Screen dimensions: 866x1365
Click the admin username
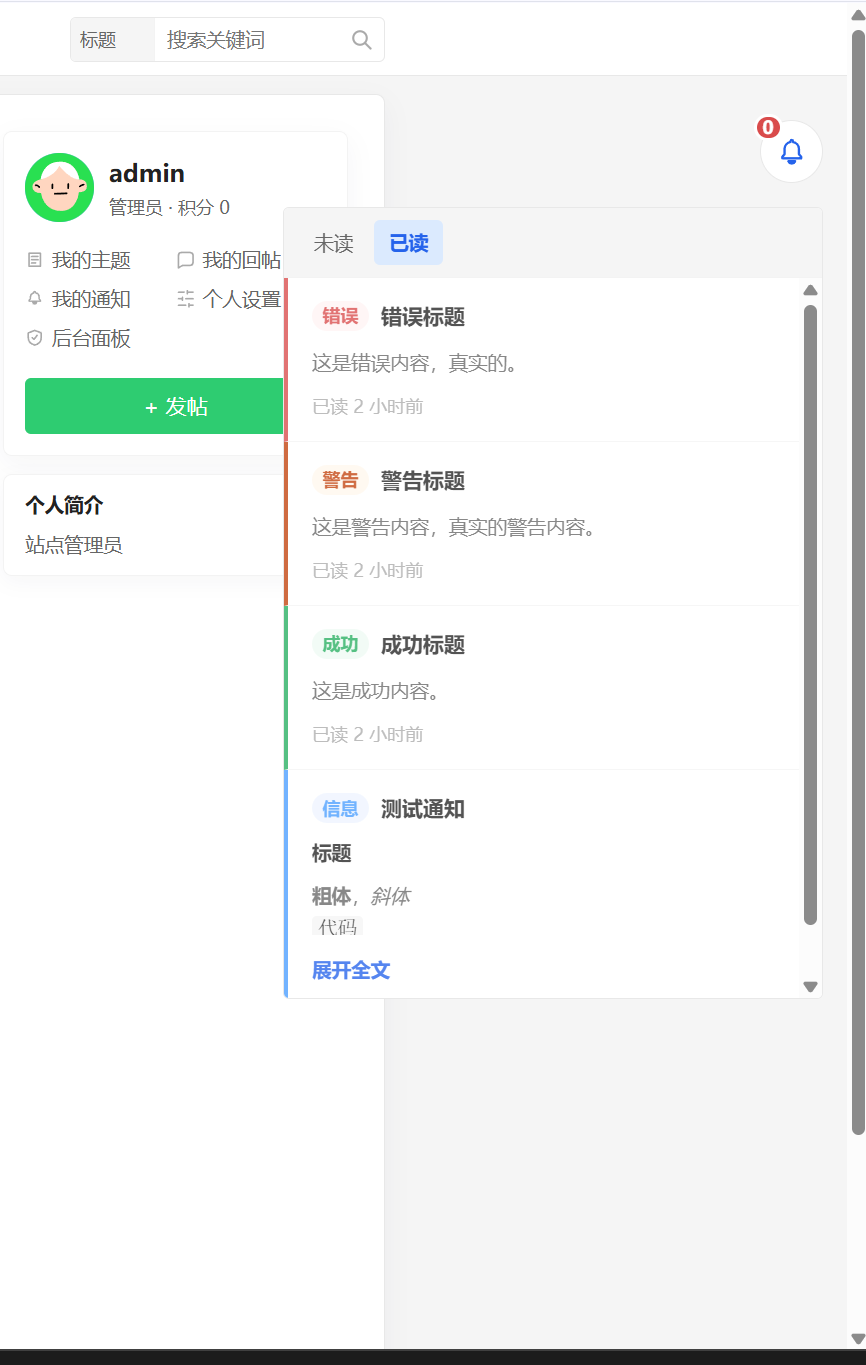pos(147,173)
